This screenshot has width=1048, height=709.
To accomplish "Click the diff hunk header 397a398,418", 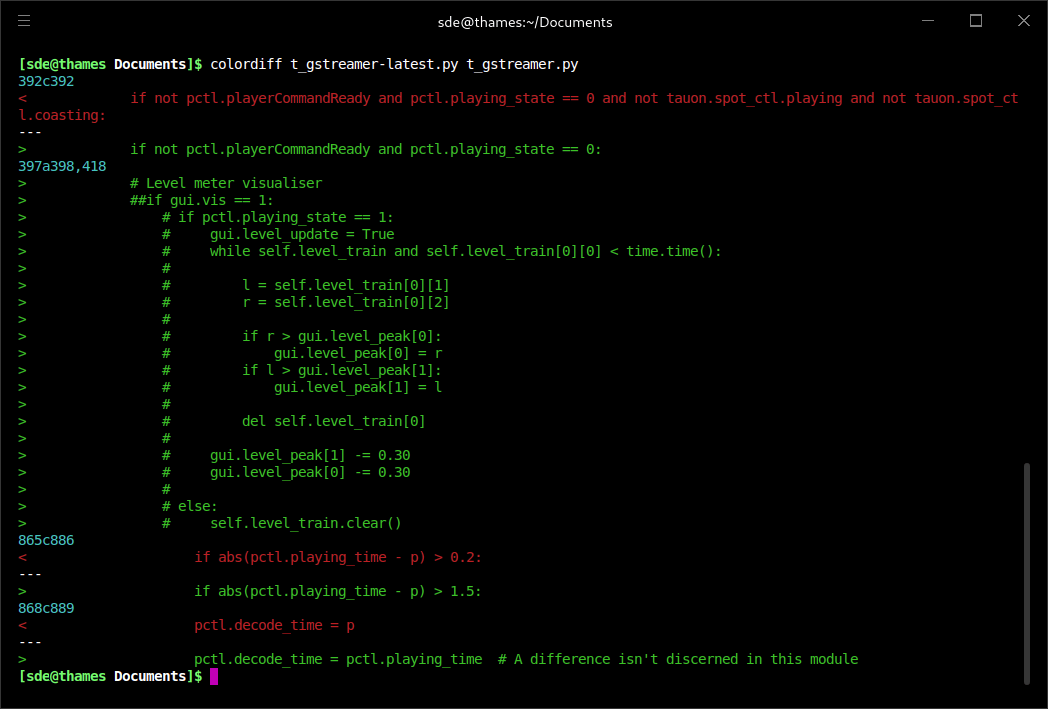I will [x=62, y=166].
